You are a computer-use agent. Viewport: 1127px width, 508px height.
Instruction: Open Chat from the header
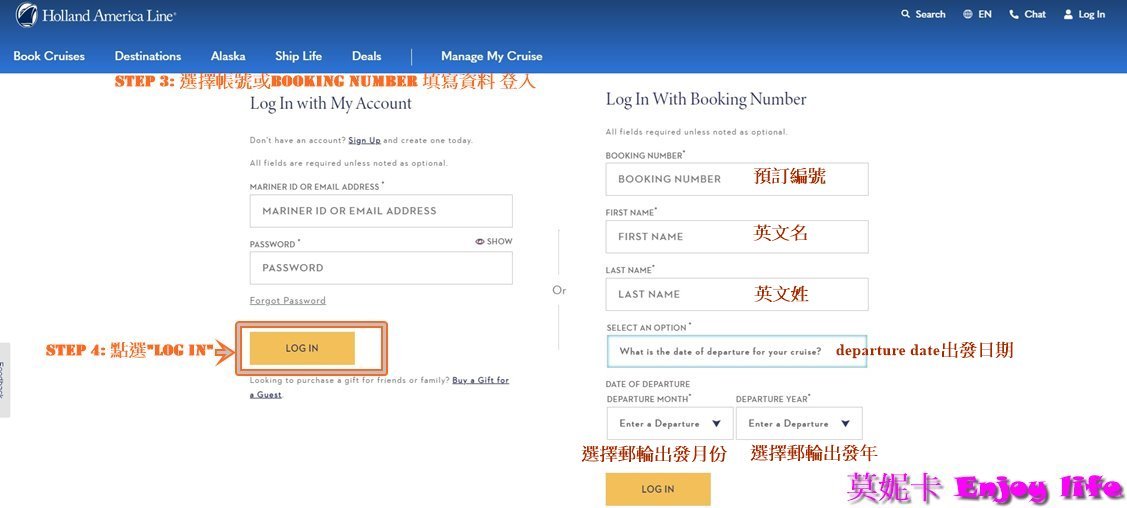tap(1028, 14)
